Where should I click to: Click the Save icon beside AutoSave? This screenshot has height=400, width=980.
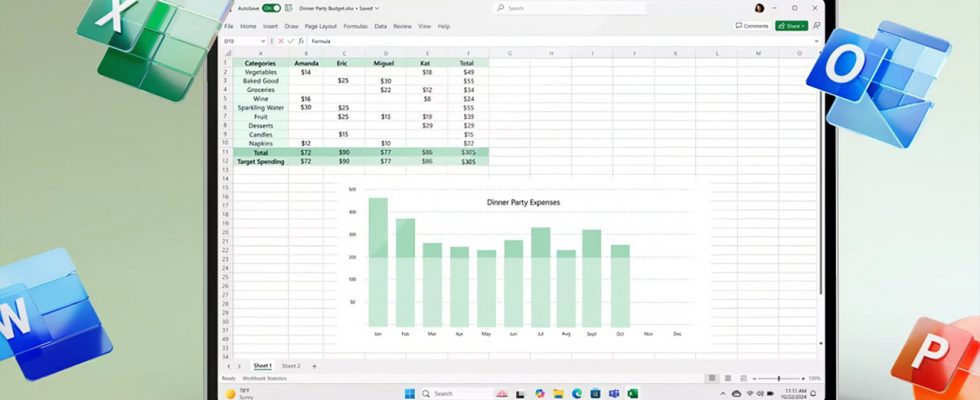288,8
